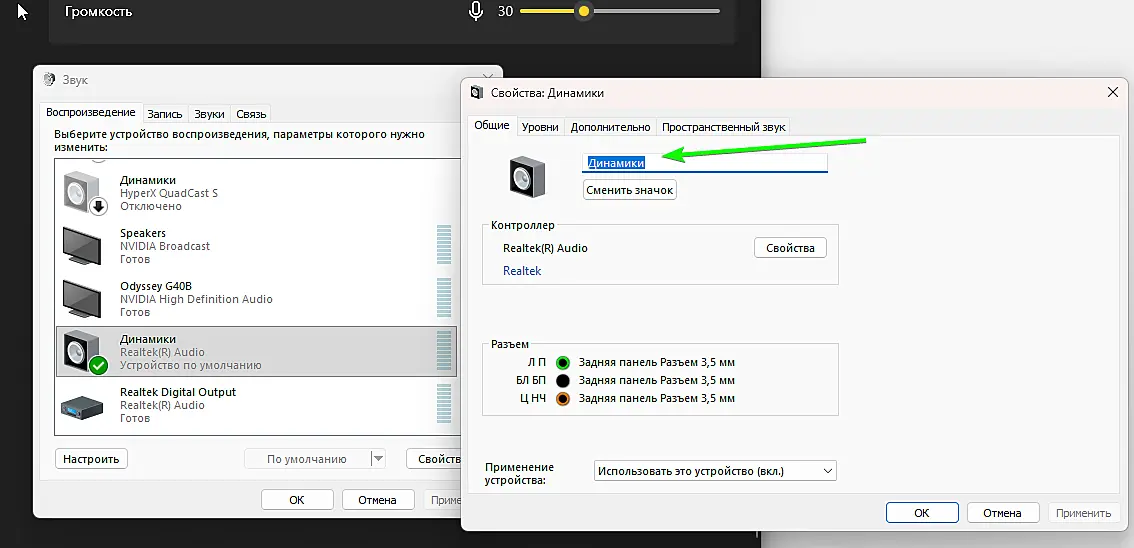Screen dimensions: 1134x548
Task: Click the level meter of Realtek Digital Output
Action: point(443,403)
